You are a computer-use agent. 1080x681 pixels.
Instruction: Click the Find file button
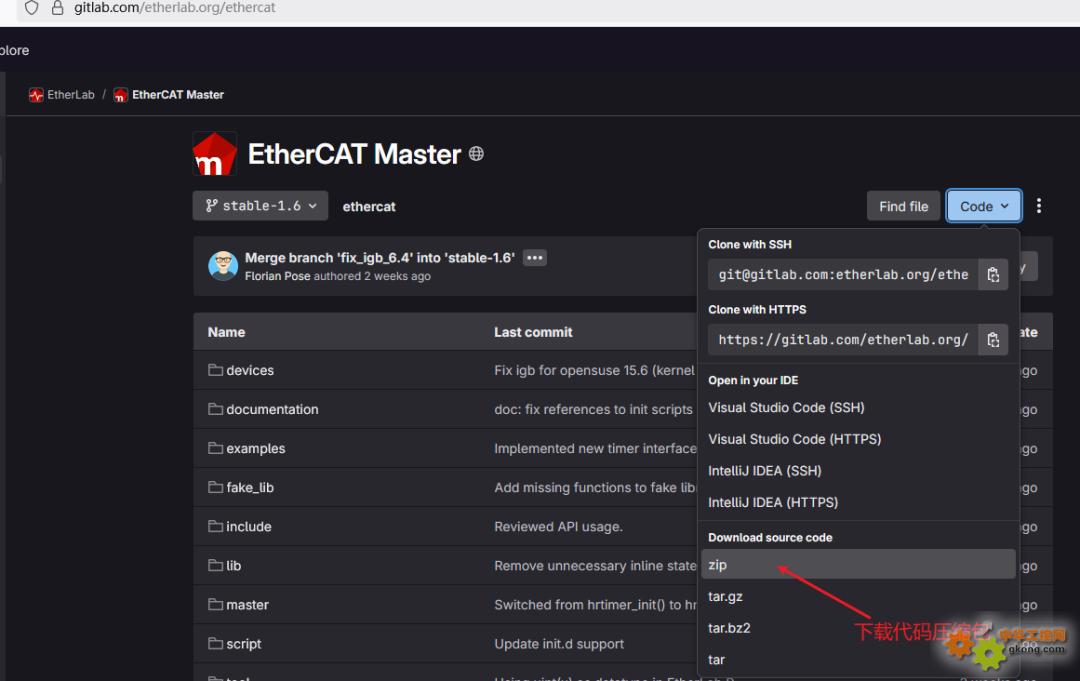click(903, 206)
